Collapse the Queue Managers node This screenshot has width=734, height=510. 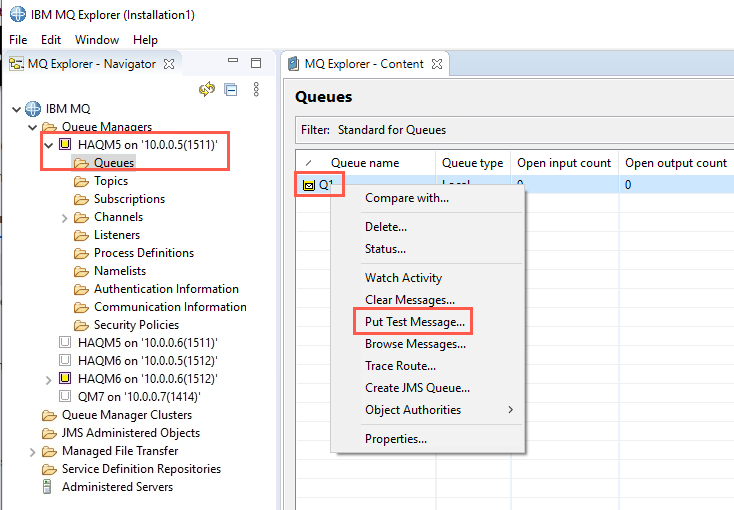point(32,127)
